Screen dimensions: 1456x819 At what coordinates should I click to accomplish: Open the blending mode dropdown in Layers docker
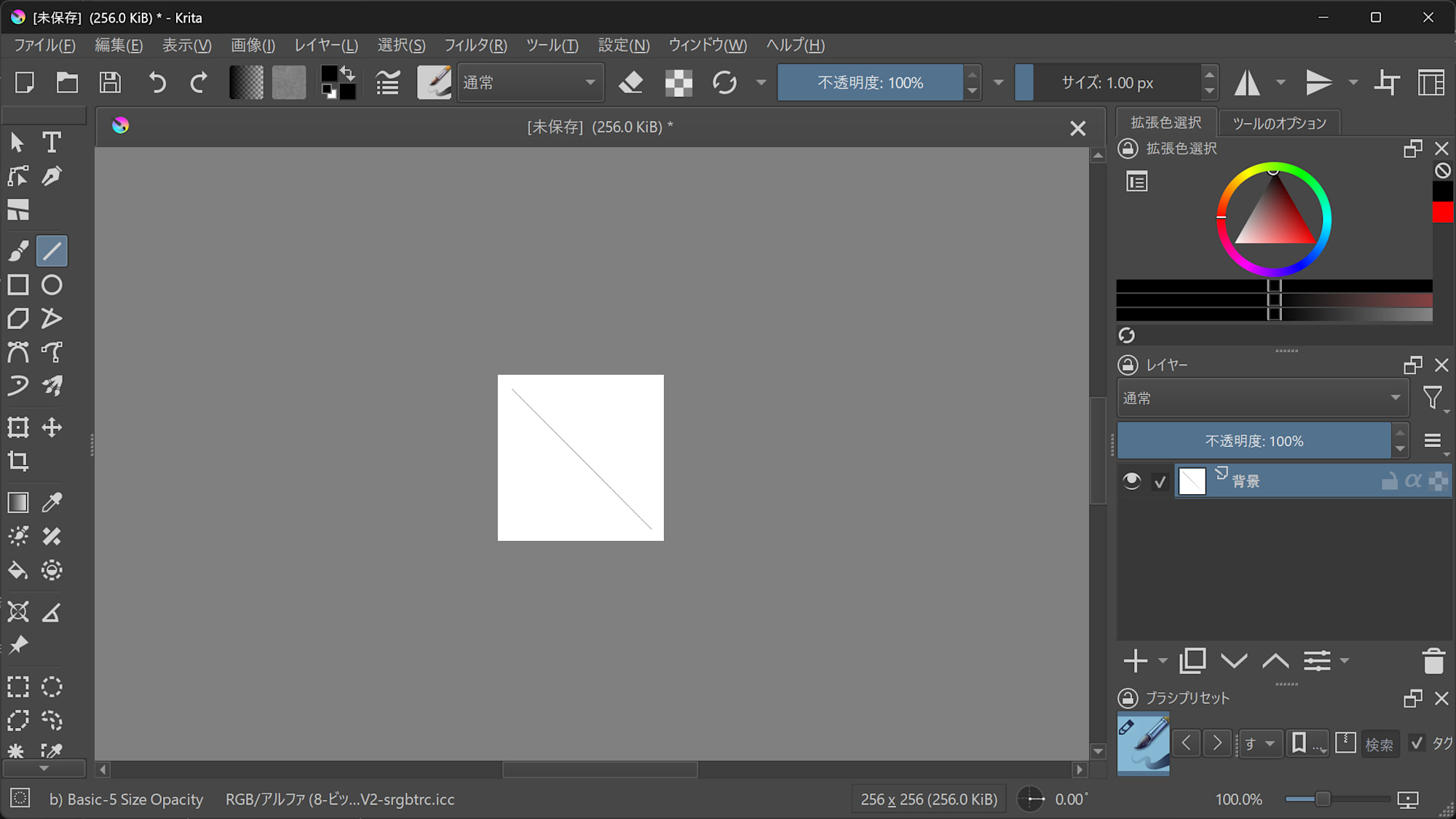(x=1262, y=397)
